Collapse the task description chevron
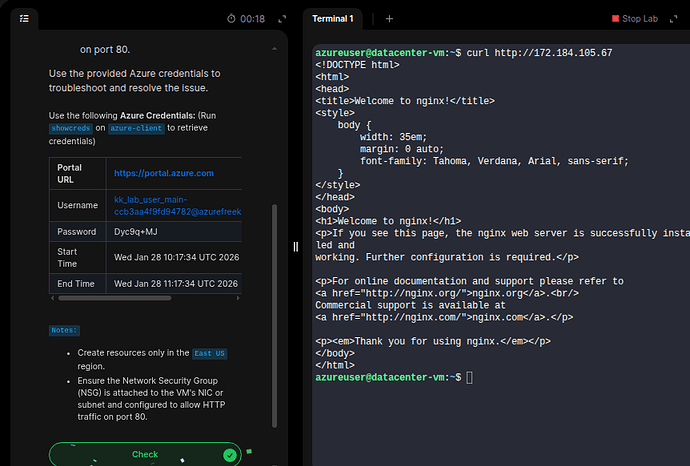The image size is (690, 466). (274, 48)
